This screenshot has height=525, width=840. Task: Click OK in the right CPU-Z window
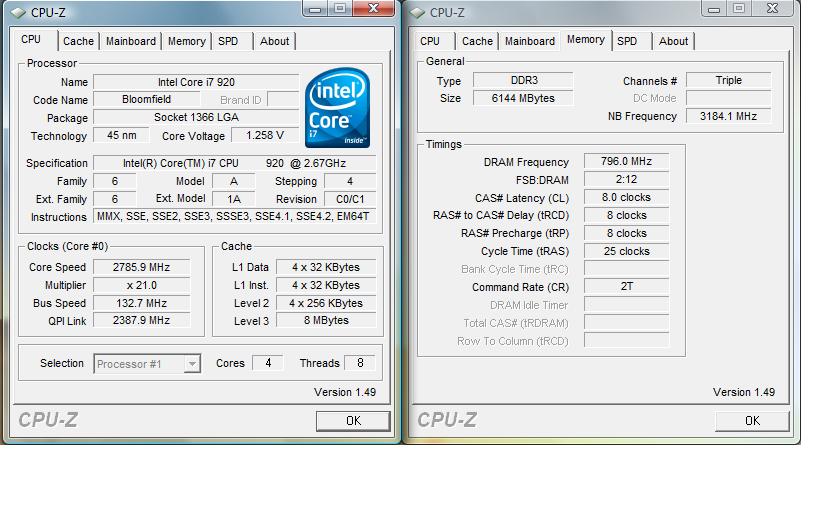pyautogui.click(x=752, y=421)
